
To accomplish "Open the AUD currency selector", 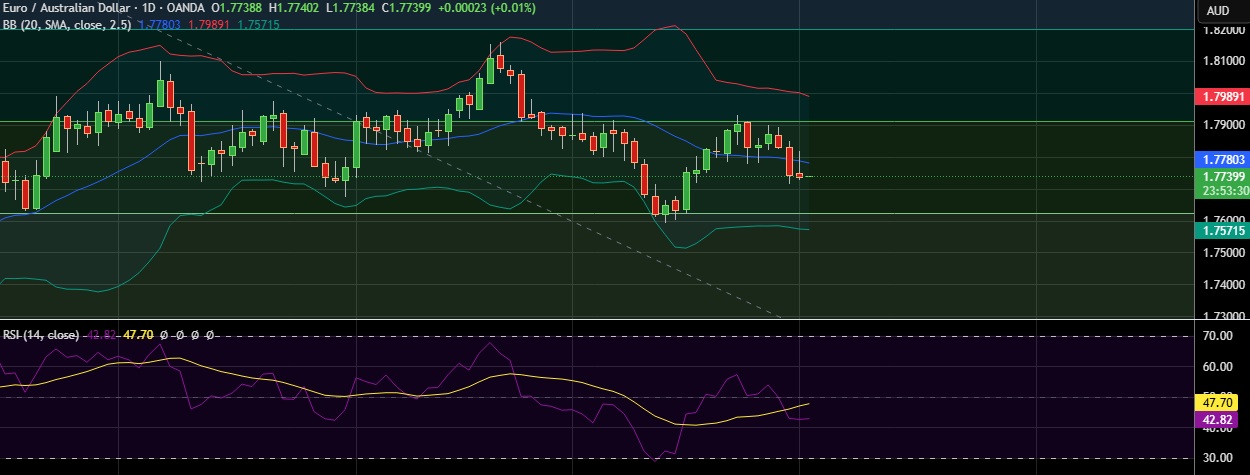I will click(1217, 10).
